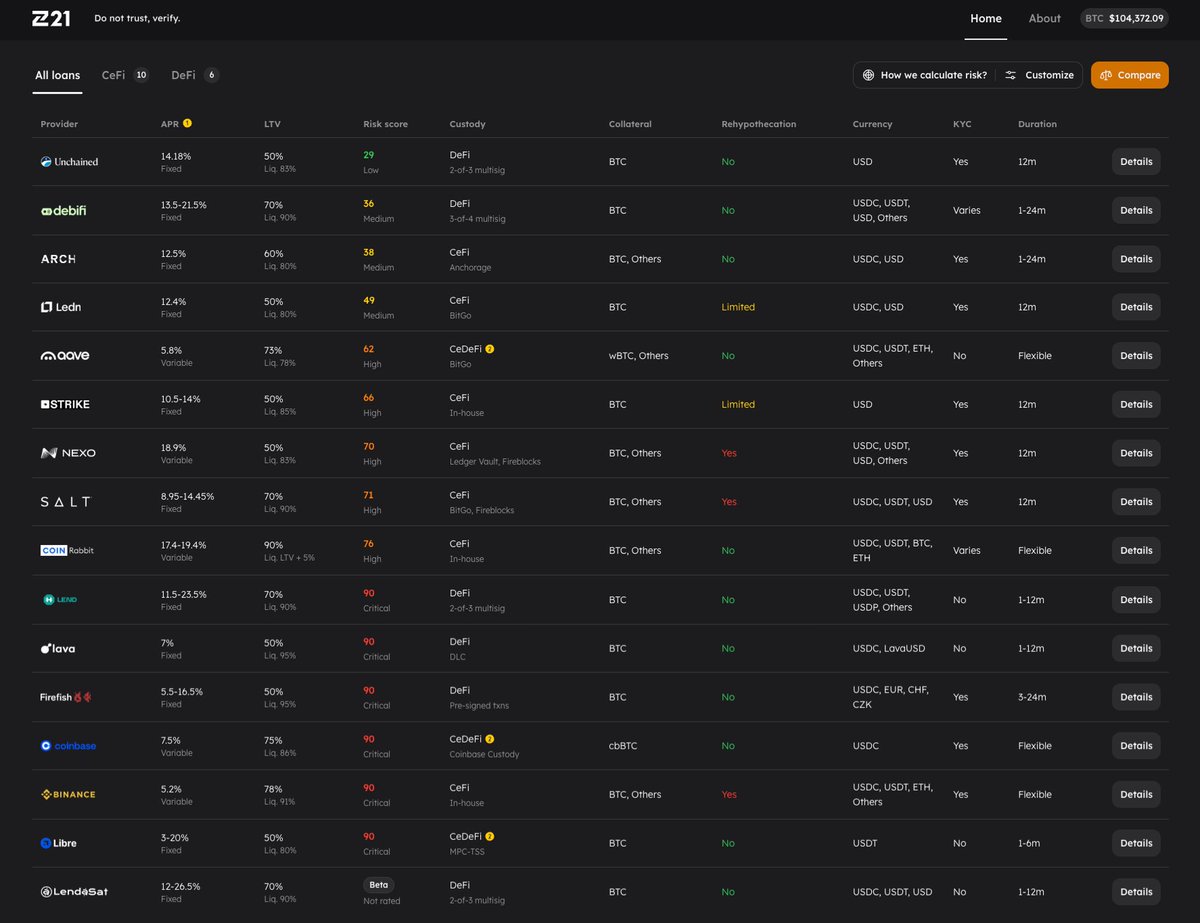Image resolution: width=1200 pixels, height=923 pixels.
Task: Show Details for LendaSat
Action: click(1136, 892)
